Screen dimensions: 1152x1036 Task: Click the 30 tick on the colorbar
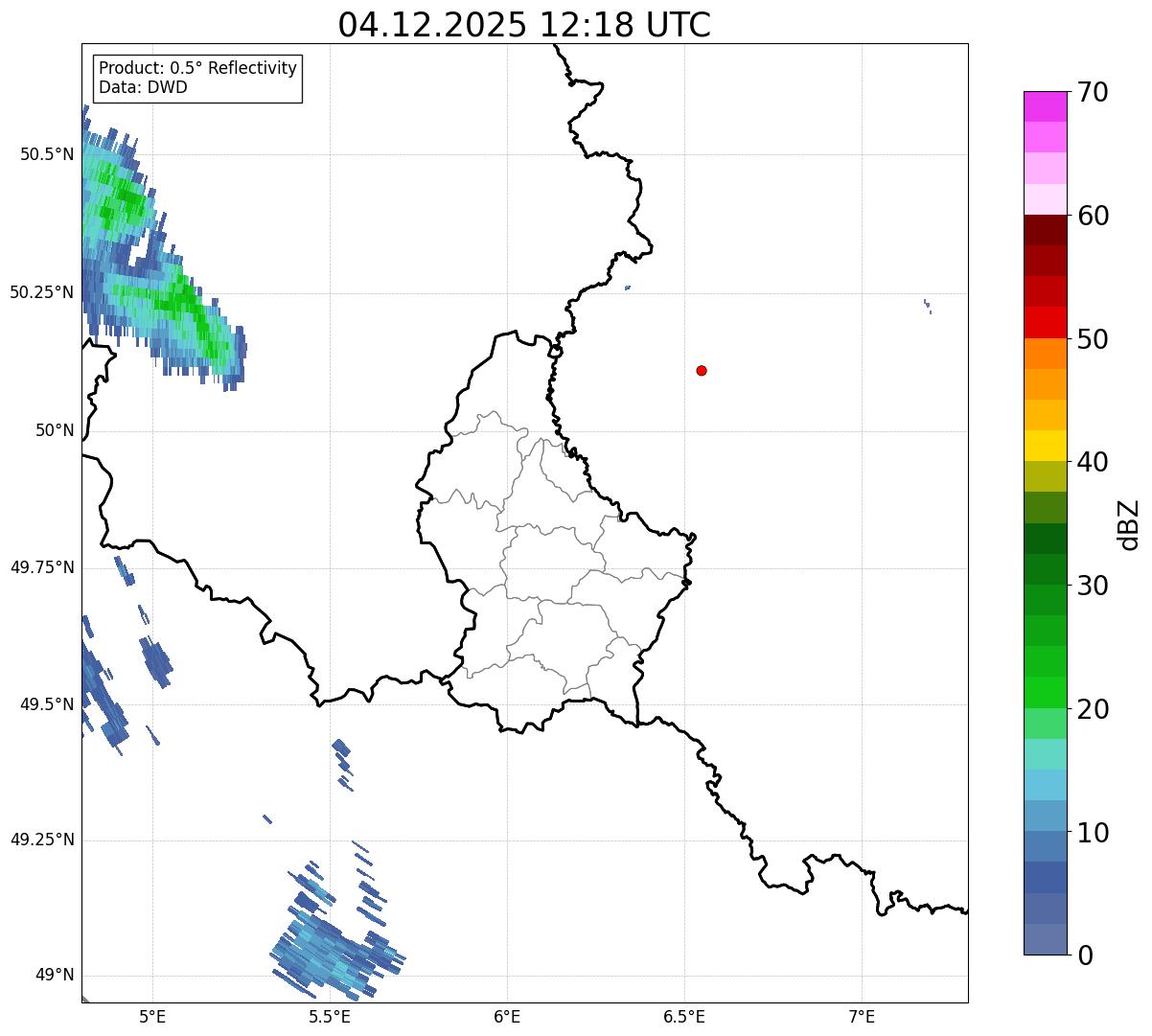(x=1093, y=586)
